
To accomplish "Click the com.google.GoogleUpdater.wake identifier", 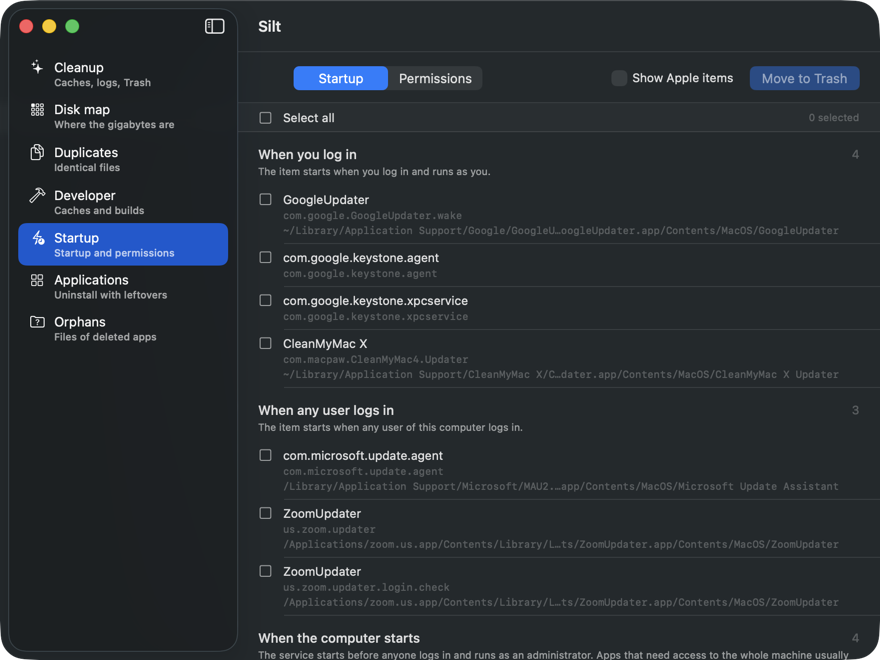I will pos(372,216).
